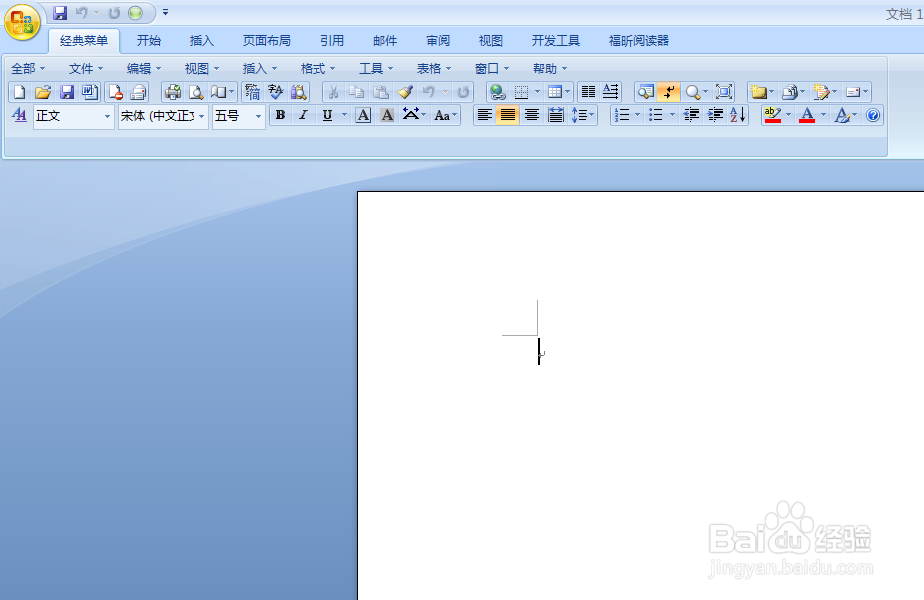This screenshot has width=924, height=600.
Task: Click inside the blank document page
Action: 641,396
